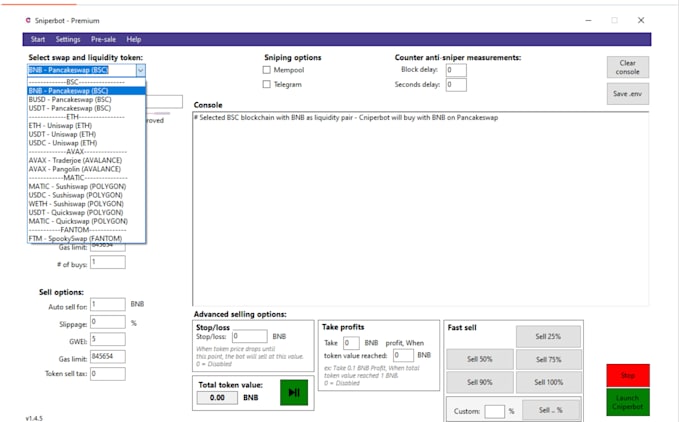Viewport: 680px width, 422px height.
Task: Choose USDC - Sushiswap (POLYGON) option
Action: tap(86, 195)
